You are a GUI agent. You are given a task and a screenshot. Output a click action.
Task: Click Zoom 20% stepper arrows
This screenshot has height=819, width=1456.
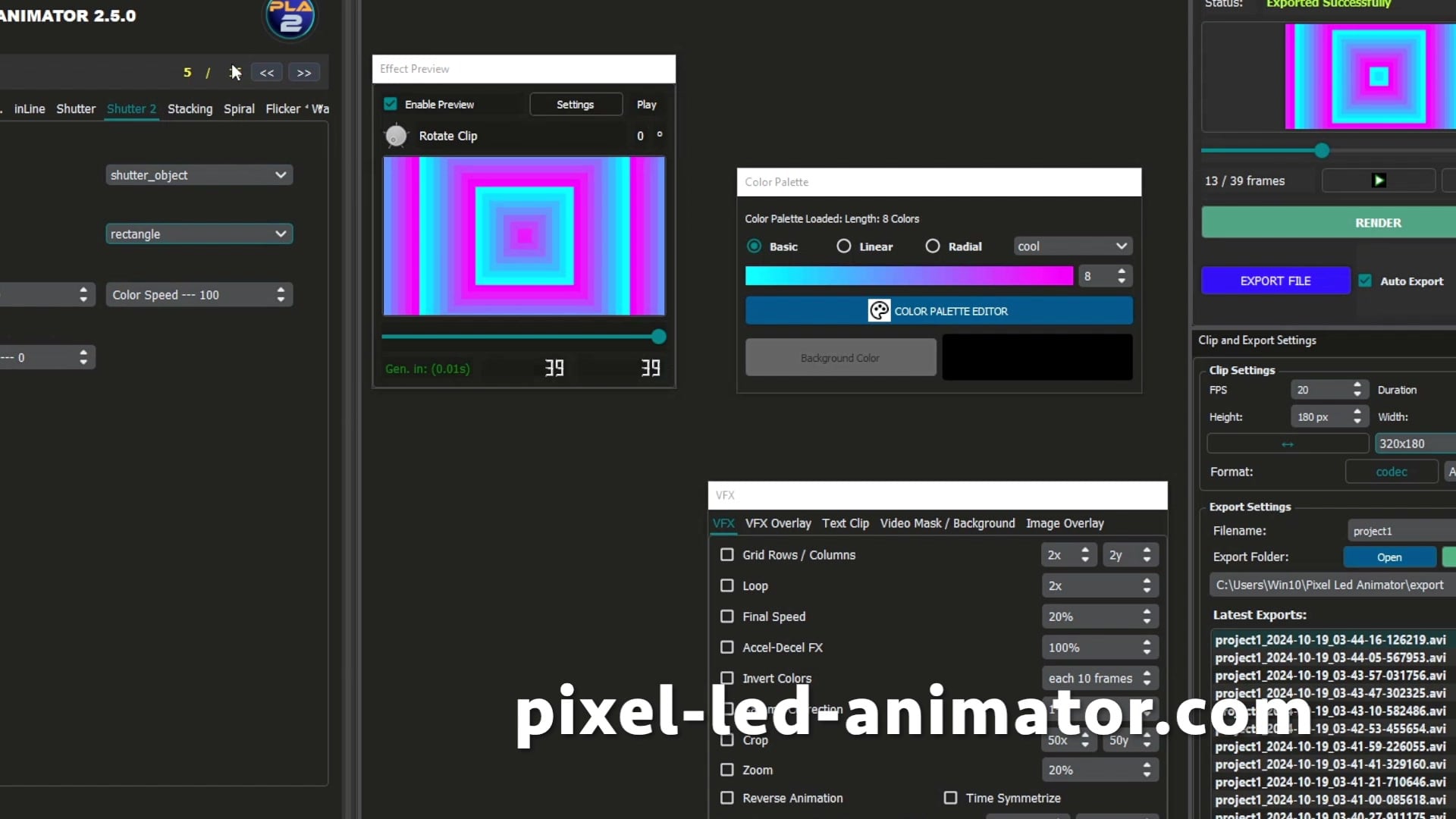[x=1147, y=770]
